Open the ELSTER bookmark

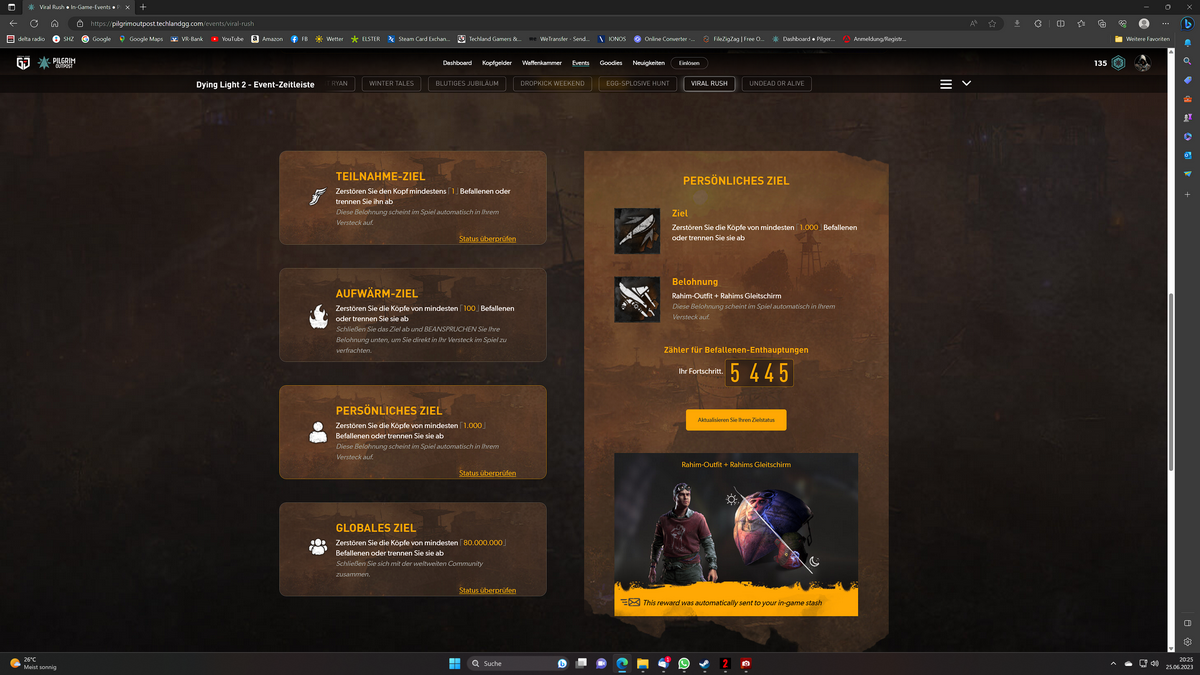coord(365,39)
